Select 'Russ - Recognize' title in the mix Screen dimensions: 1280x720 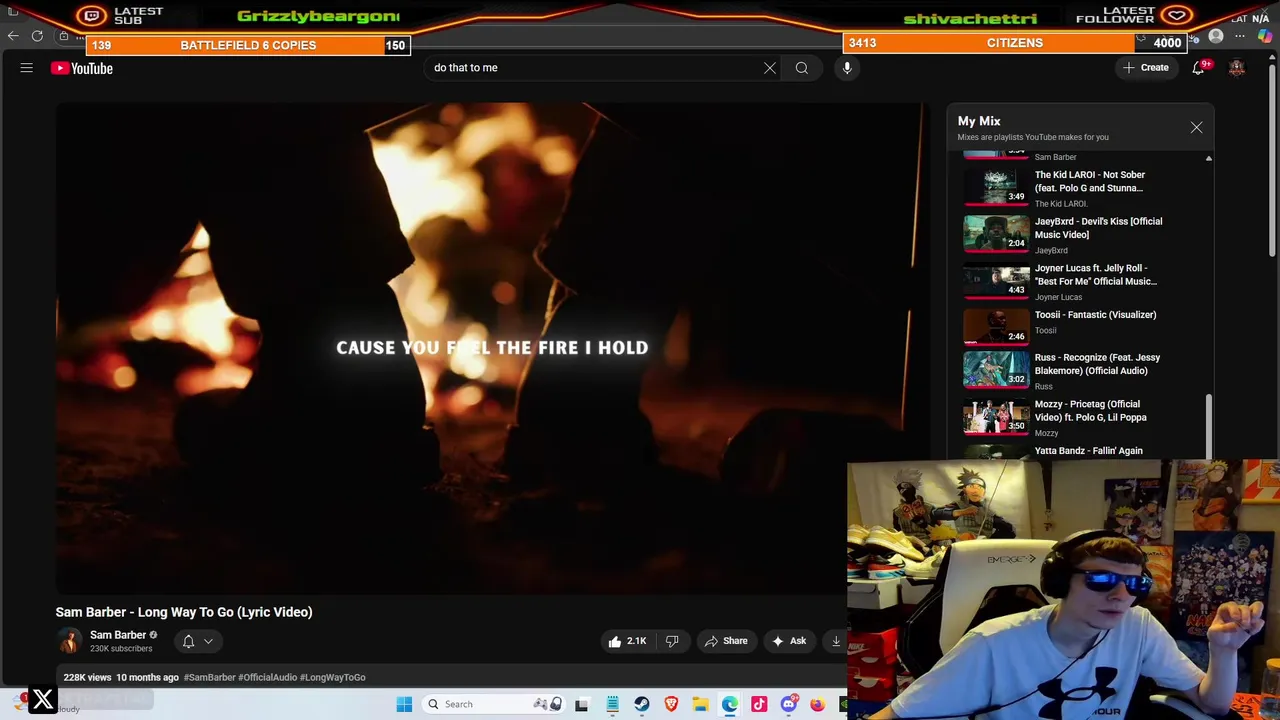coord(1097,364)
